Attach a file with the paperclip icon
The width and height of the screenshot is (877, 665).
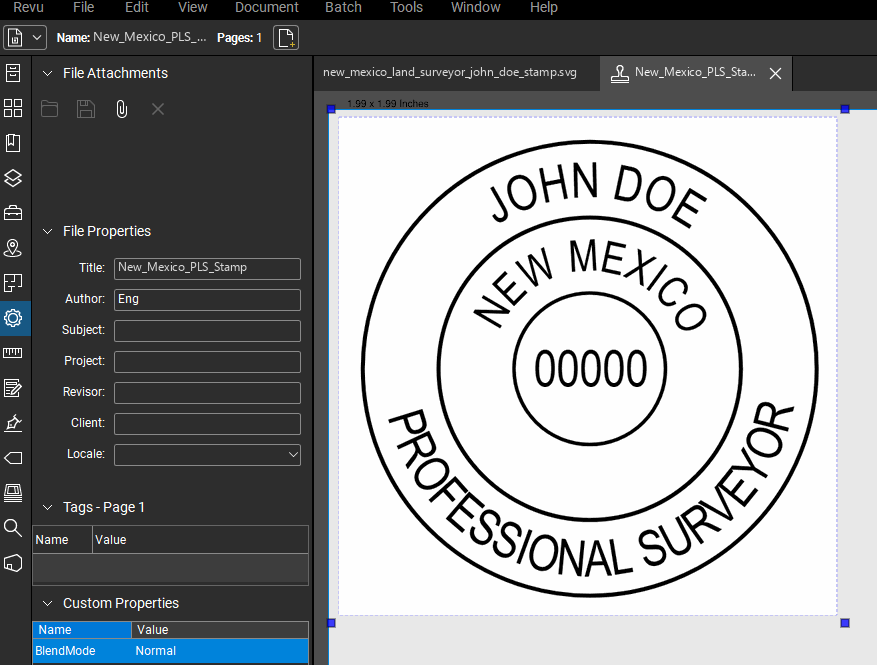[x=121, y=109]
